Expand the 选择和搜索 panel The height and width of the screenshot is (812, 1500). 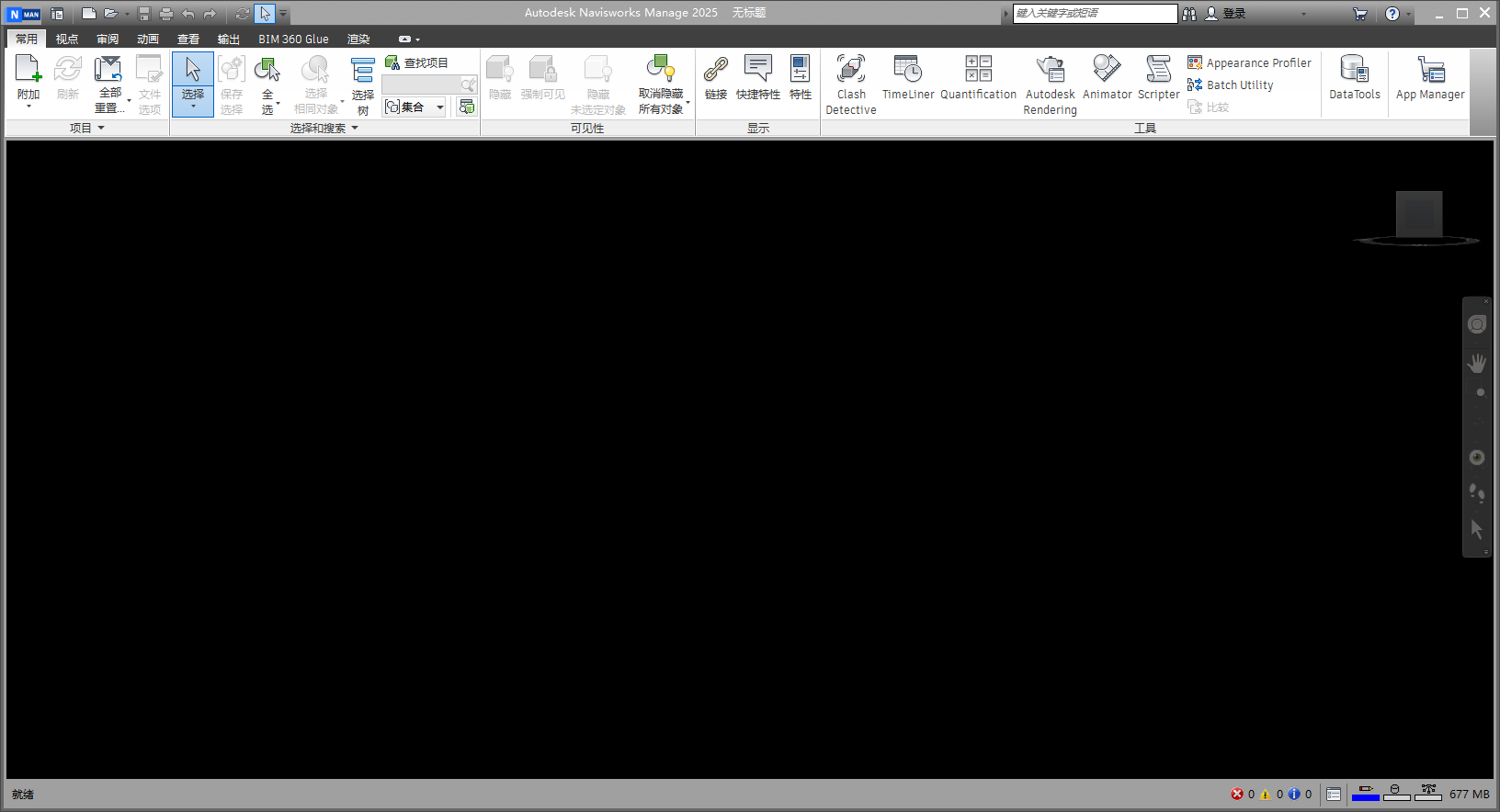[324, 128]
